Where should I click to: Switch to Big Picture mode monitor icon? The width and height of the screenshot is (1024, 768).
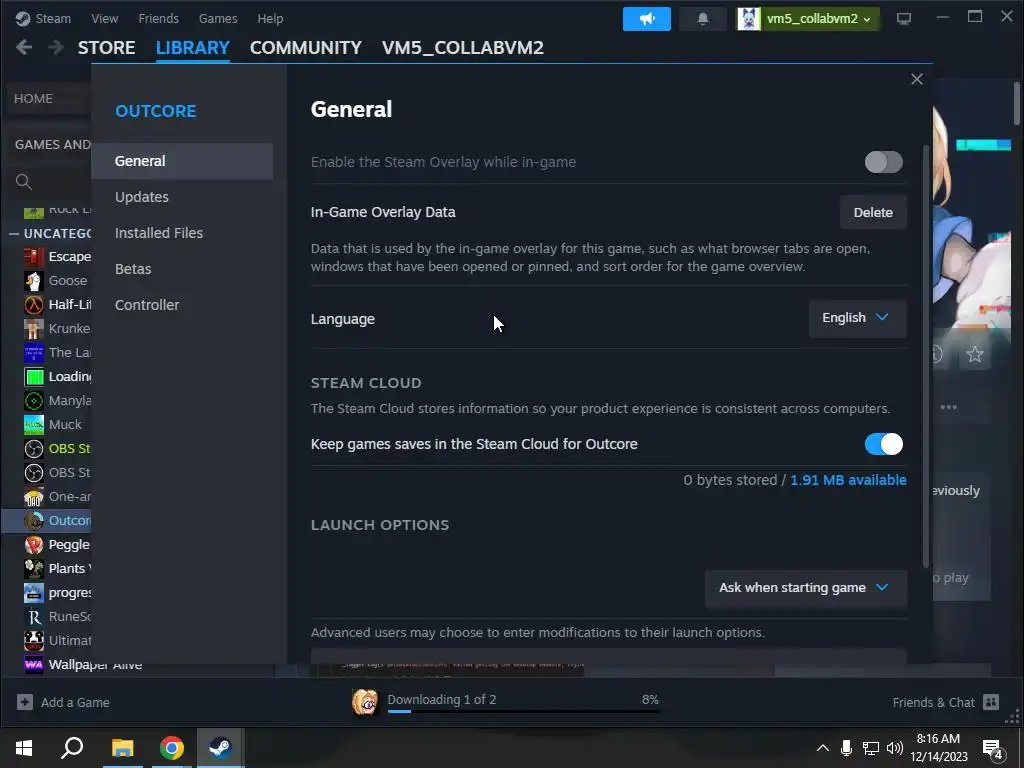tap(904, 19)
